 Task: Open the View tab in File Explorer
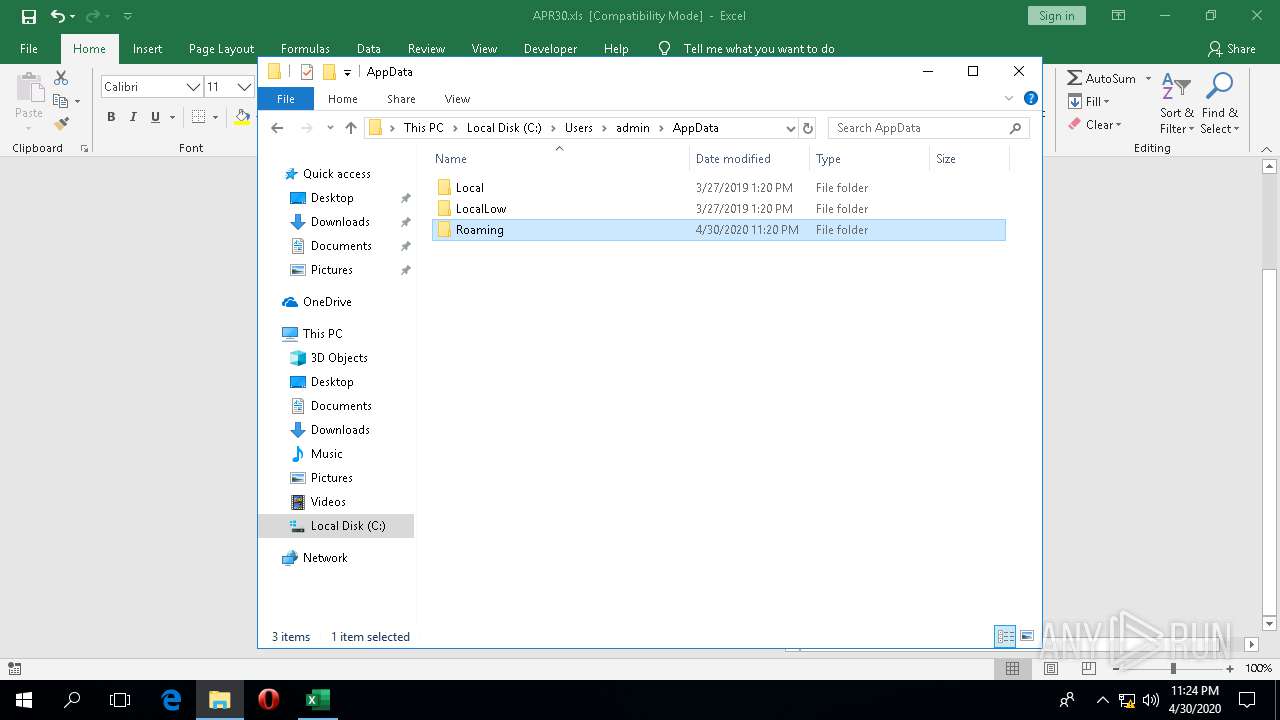[457, 99]
